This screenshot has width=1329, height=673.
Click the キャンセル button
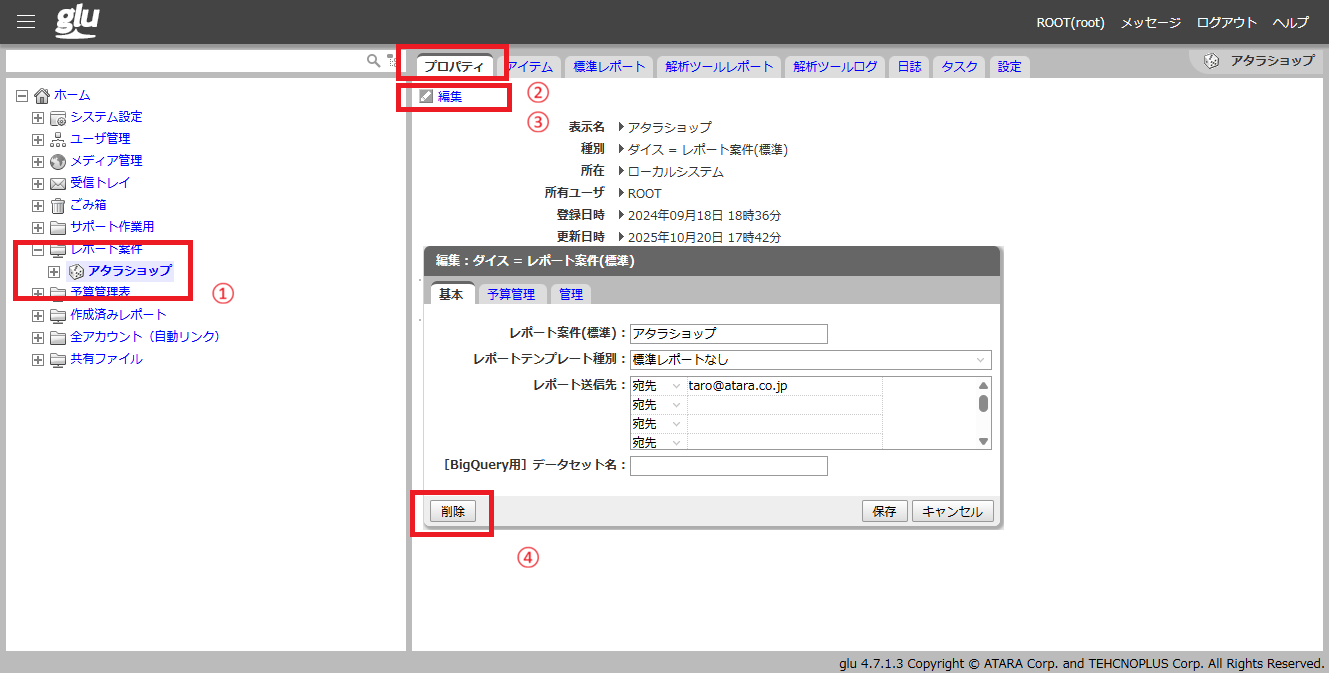click(953, 511)
